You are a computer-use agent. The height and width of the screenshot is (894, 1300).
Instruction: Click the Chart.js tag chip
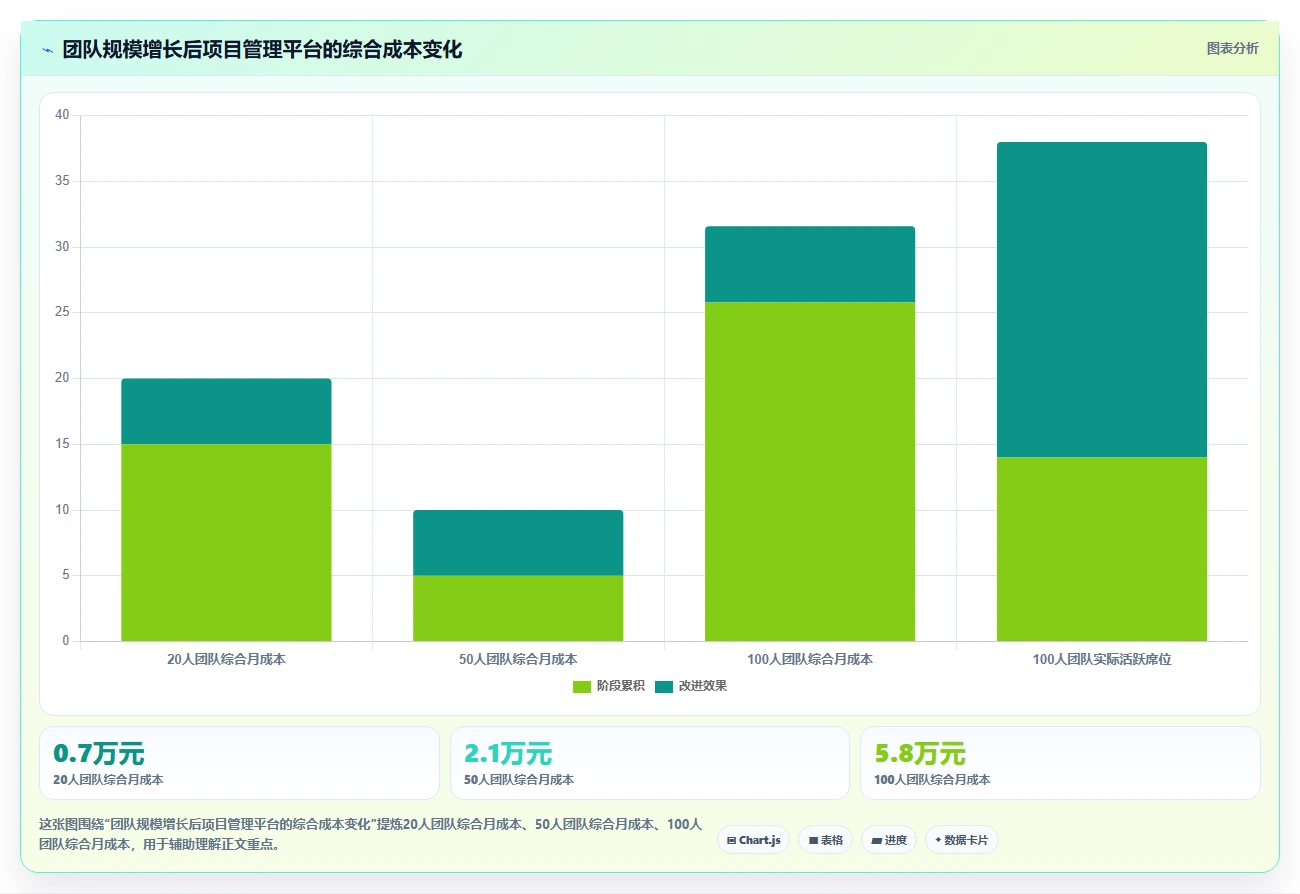pos(753,840)
